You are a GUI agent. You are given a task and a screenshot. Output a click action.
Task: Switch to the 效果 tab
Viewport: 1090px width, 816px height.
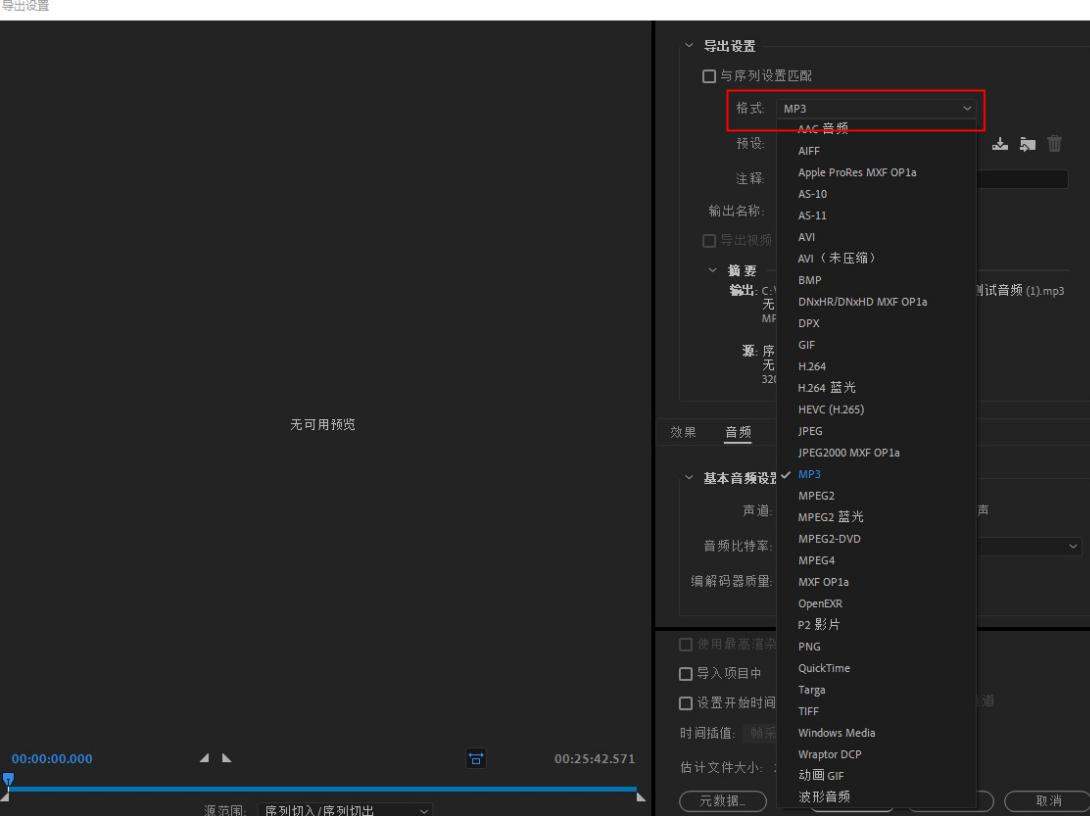click(x=683, y=432)
